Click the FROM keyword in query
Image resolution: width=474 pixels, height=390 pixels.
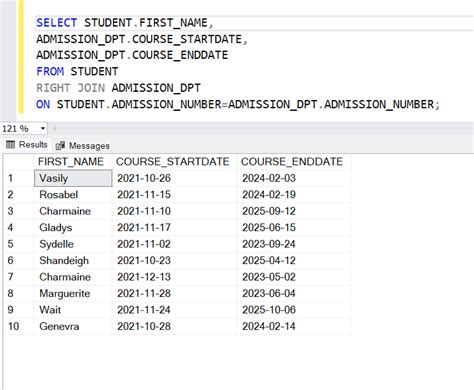coord(50,71)
